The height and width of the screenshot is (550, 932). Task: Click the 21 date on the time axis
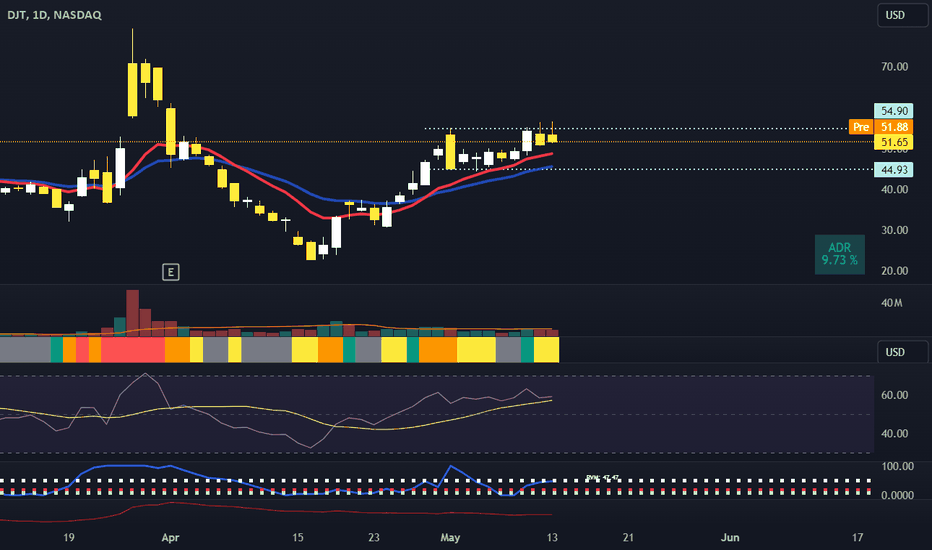[628, 538]
